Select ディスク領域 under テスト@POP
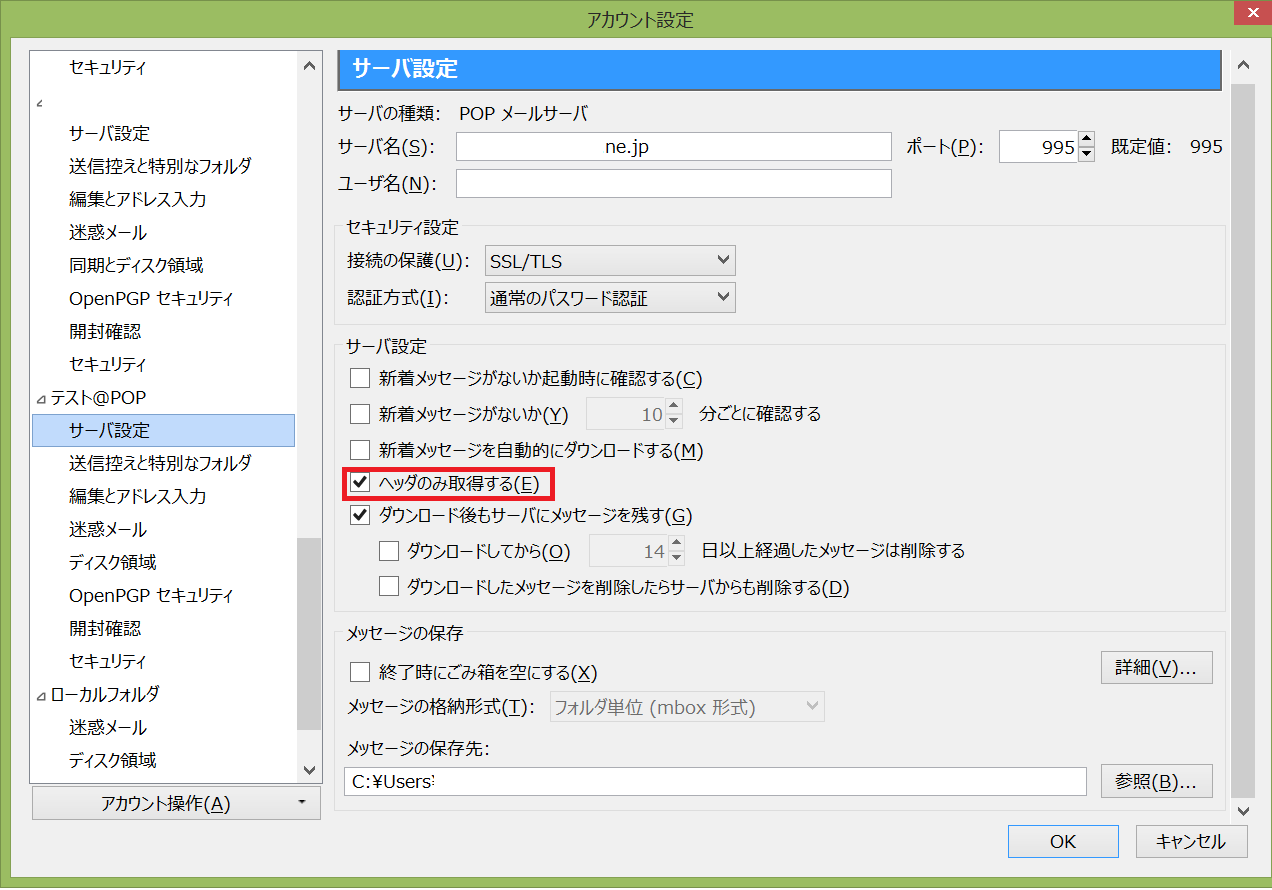 (112, 562)
